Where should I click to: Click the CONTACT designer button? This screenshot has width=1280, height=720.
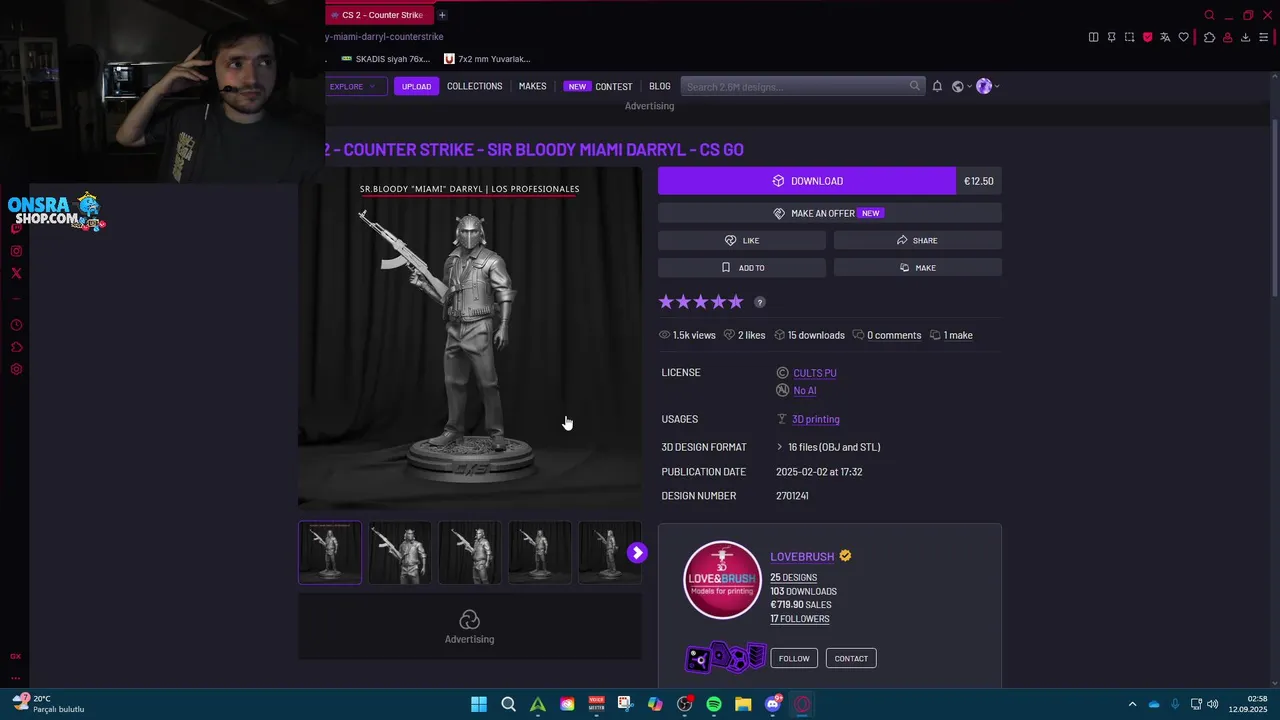click(x=851, y=658)
